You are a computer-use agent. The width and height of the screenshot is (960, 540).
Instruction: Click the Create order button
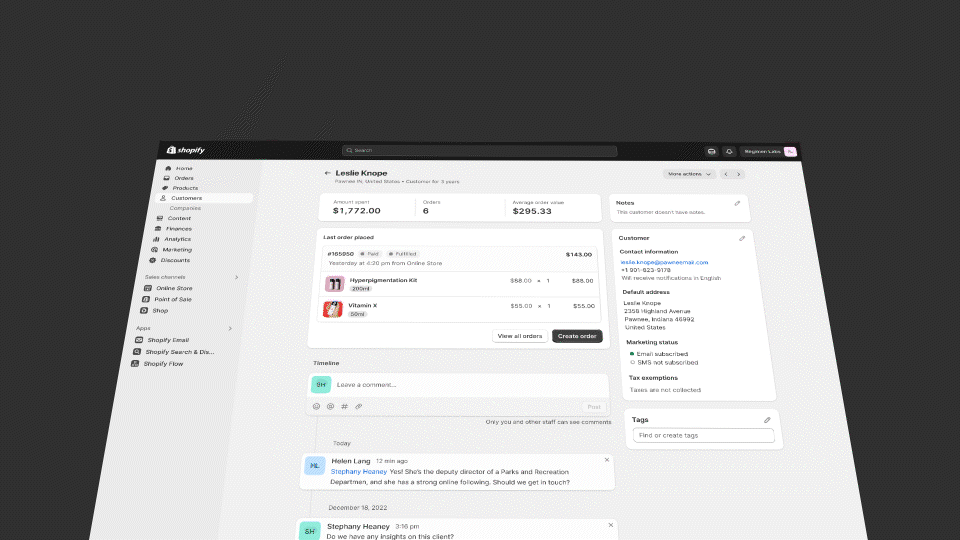(577, 336)
